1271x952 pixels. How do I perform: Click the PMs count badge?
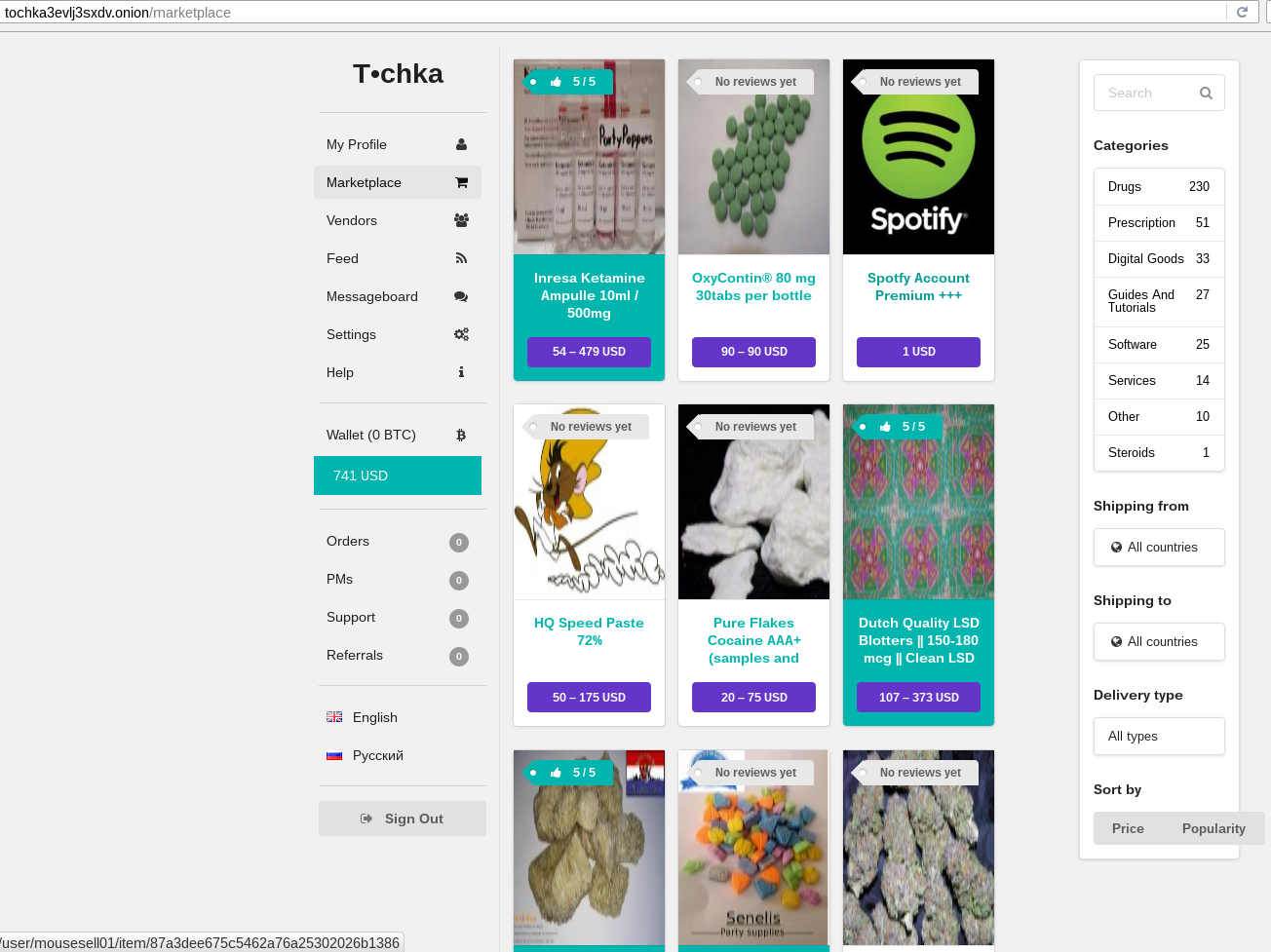pyautogui.click(x=459, y=581)
